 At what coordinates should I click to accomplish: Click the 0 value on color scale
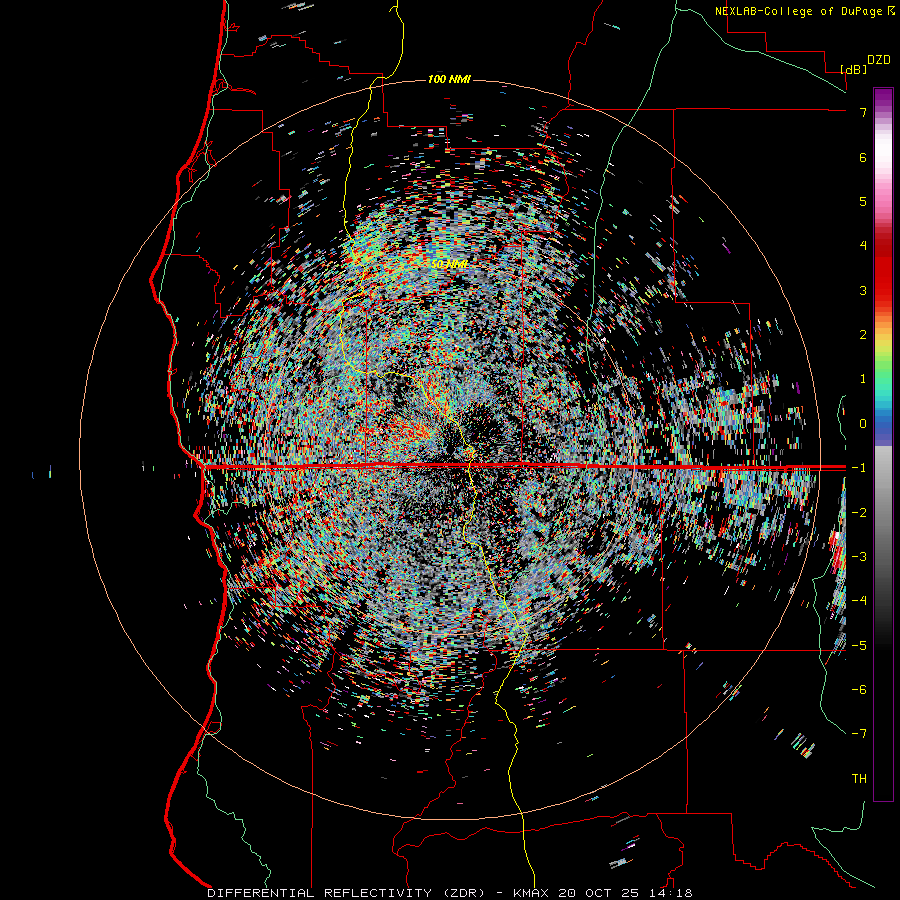[863, 424]
